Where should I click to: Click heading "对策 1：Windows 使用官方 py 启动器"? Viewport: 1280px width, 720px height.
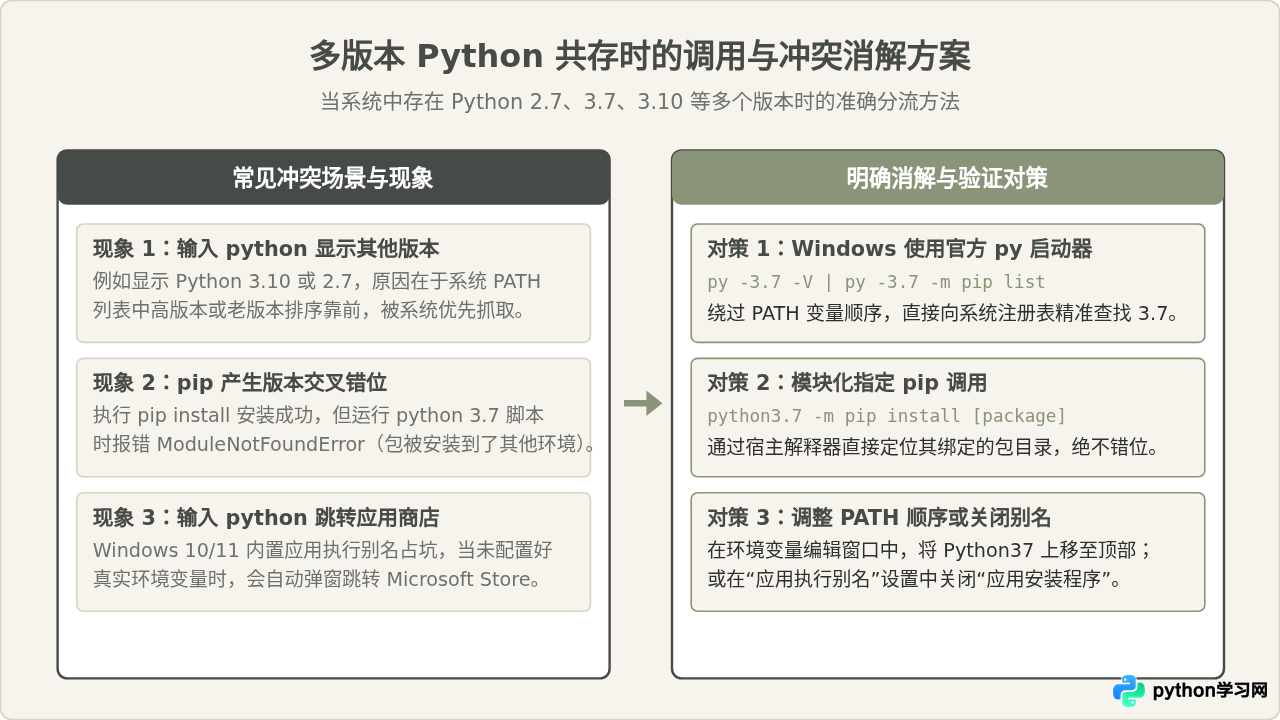coord(900,249)
